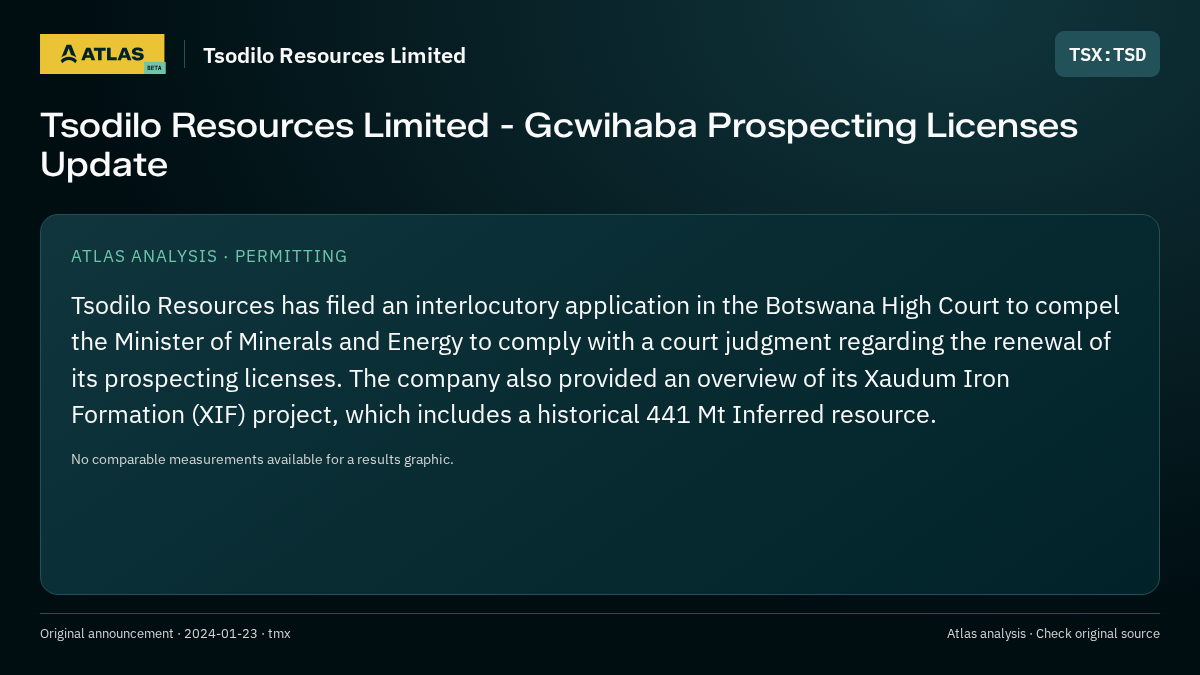Click the small BETA tag on the logo
The height and width of the screenshot is (675, 1200).
(154, 68)
